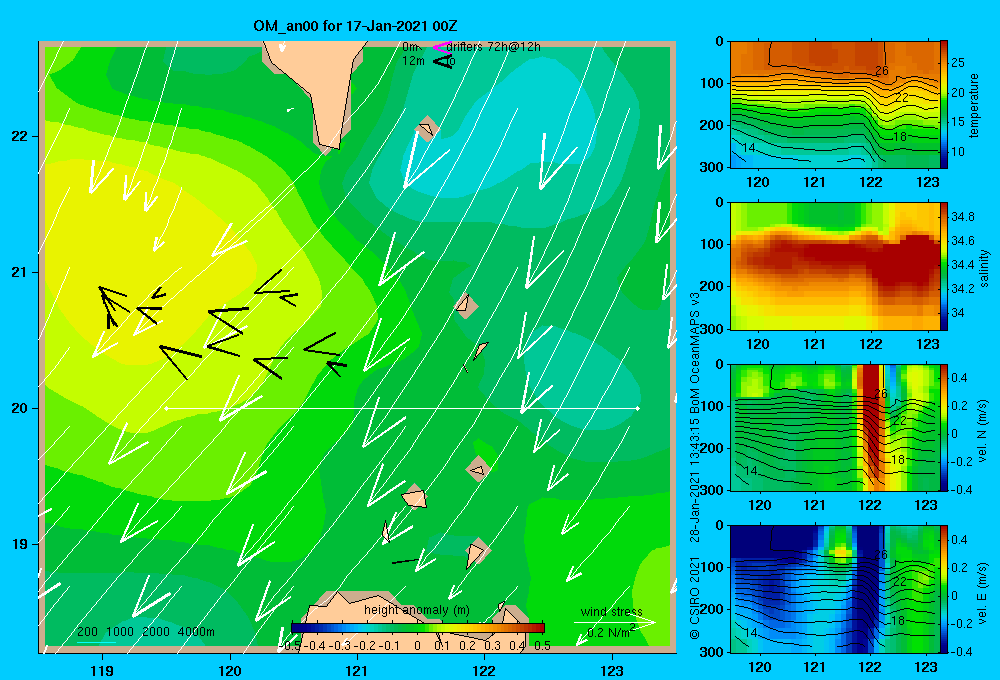This screenshot has width=1000, height=680.
Task: Open the temperature cross-section panel
Action: point(834,105)
